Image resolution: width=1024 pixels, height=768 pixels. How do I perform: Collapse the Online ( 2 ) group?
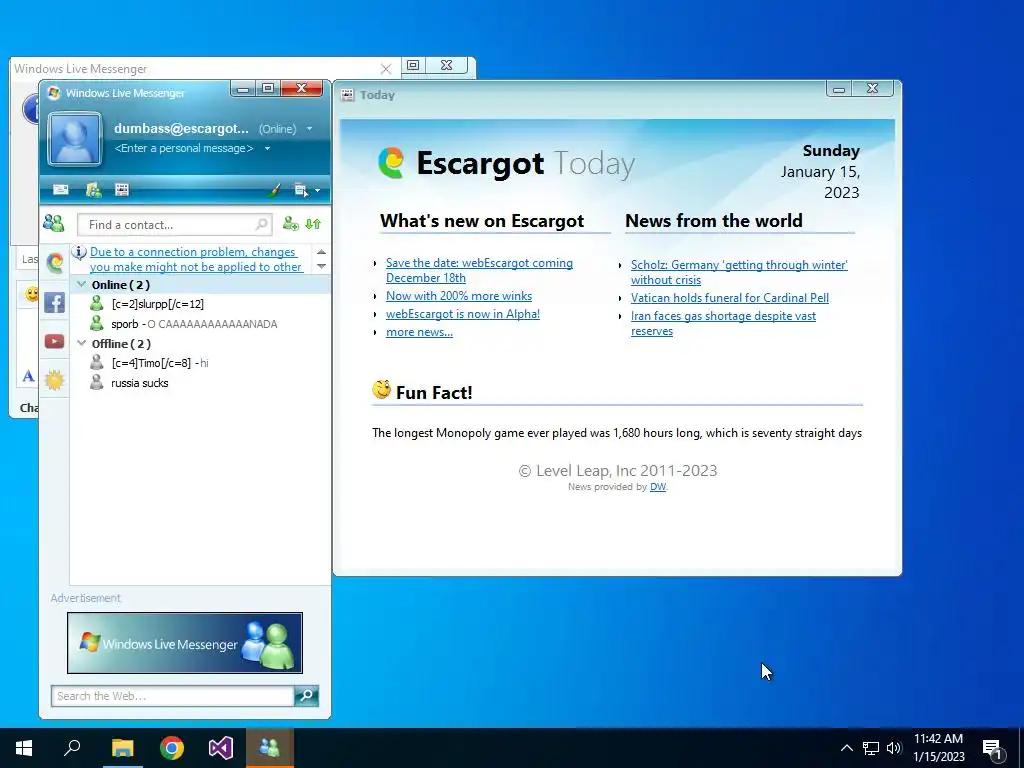[x=82, y=284]
